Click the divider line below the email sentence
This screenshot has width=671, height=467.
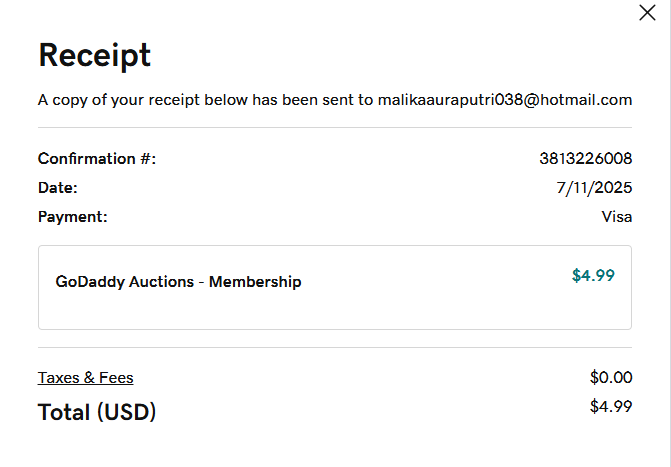tap(335, 128)
